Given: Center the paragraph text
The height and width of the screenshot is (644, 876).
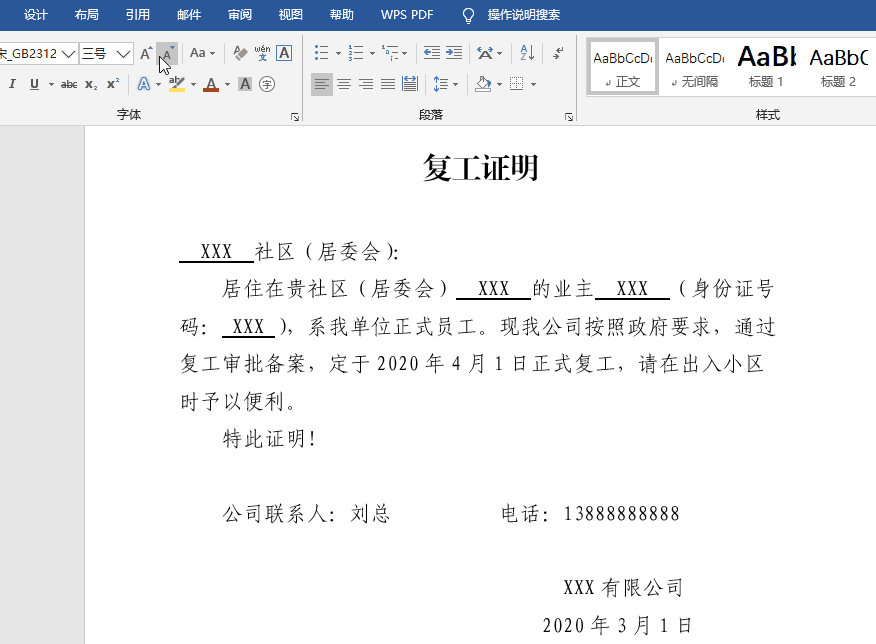Looking at the screenshot, I should pyautogui.click(x=344, y=84).
